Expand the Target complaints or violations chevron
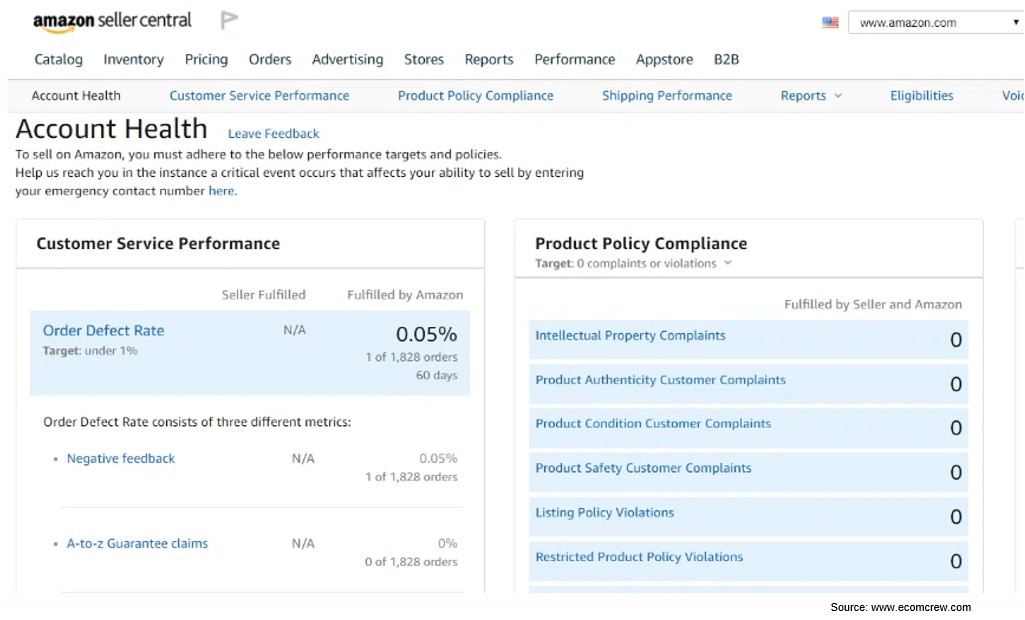Screen dimensions: 1025x620 [x=728, y=263]
